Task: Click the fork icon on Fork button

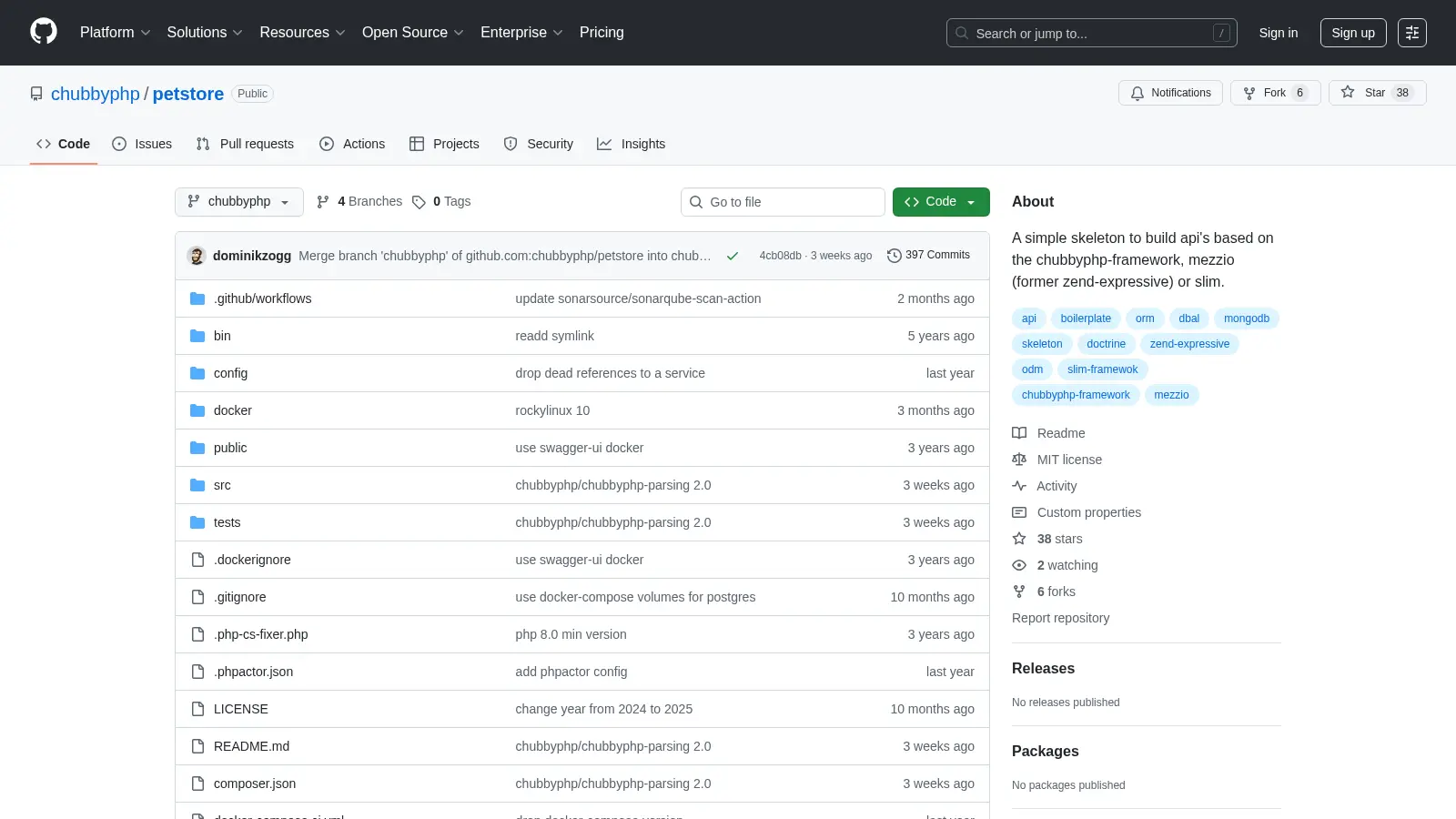Action: click(x=1249, y=93)
